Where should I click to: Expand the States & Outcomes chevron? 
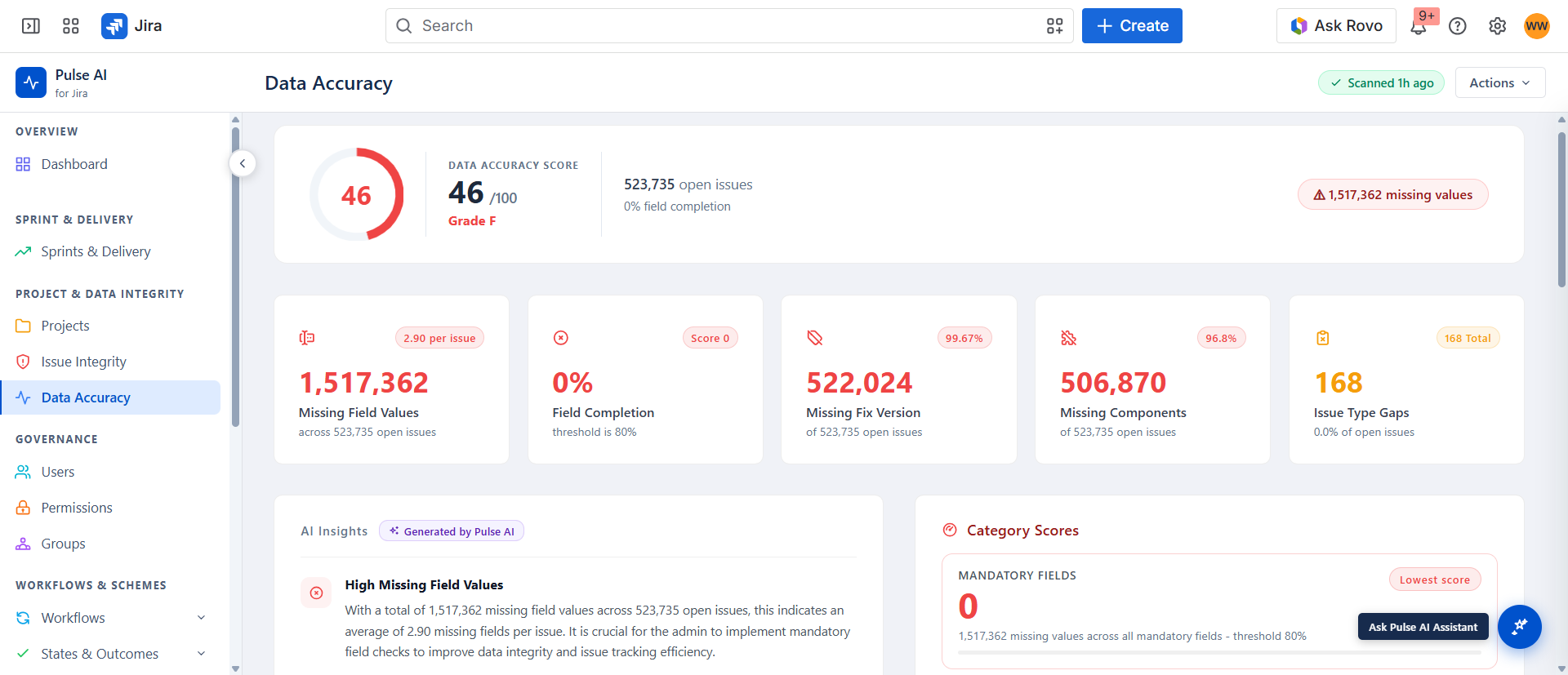coord(201,654)
